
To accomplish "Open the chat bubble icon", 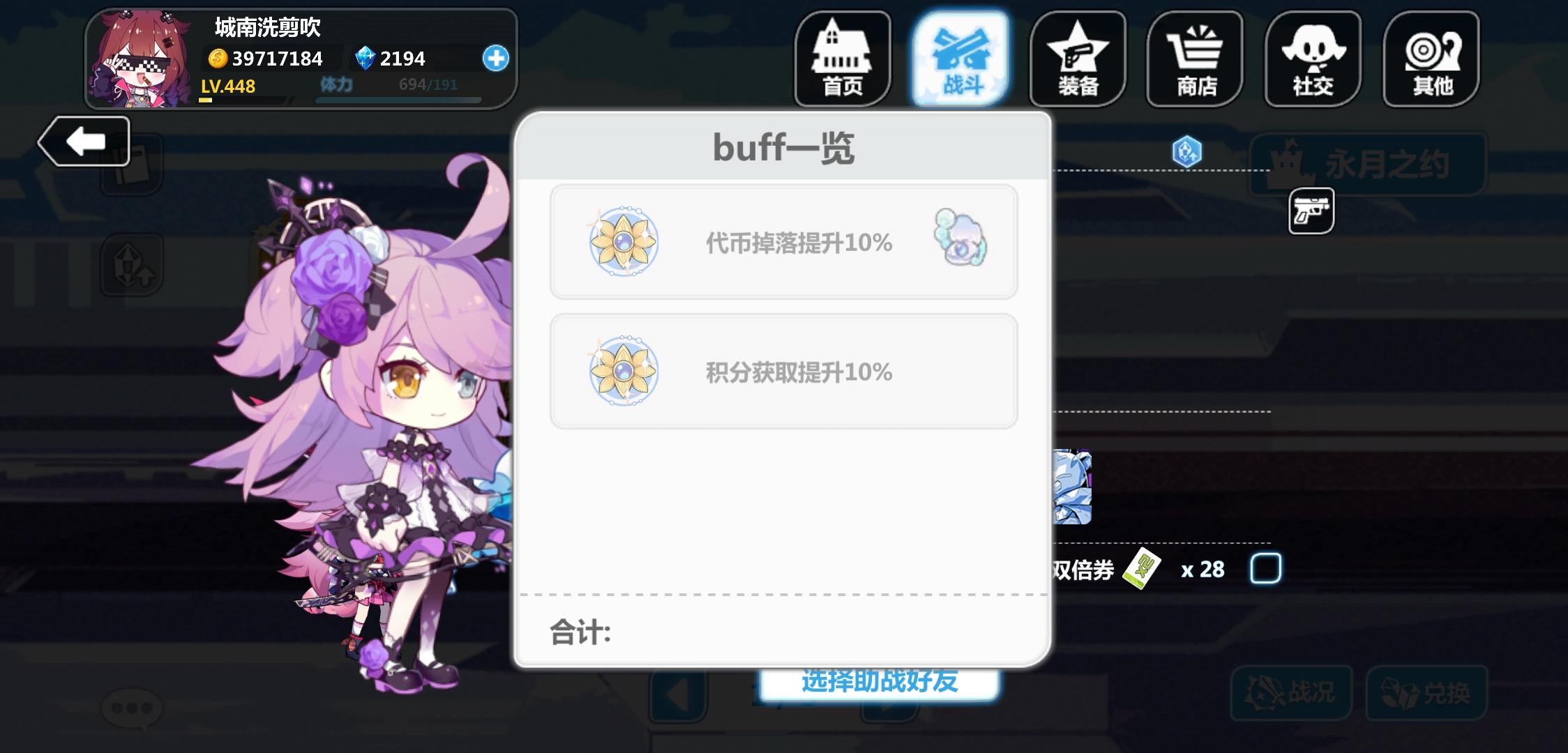I will pos(132,708).
